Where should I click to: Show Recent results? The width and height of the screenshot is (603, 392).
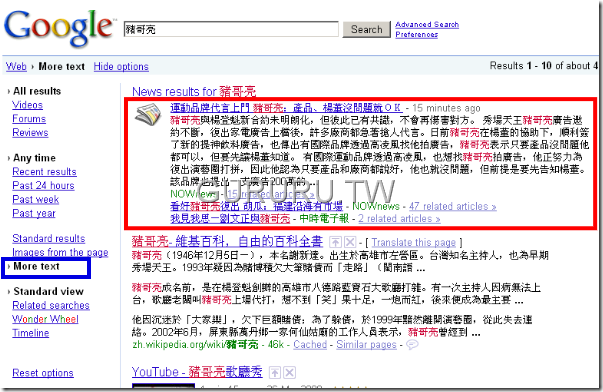pos(44,172)
